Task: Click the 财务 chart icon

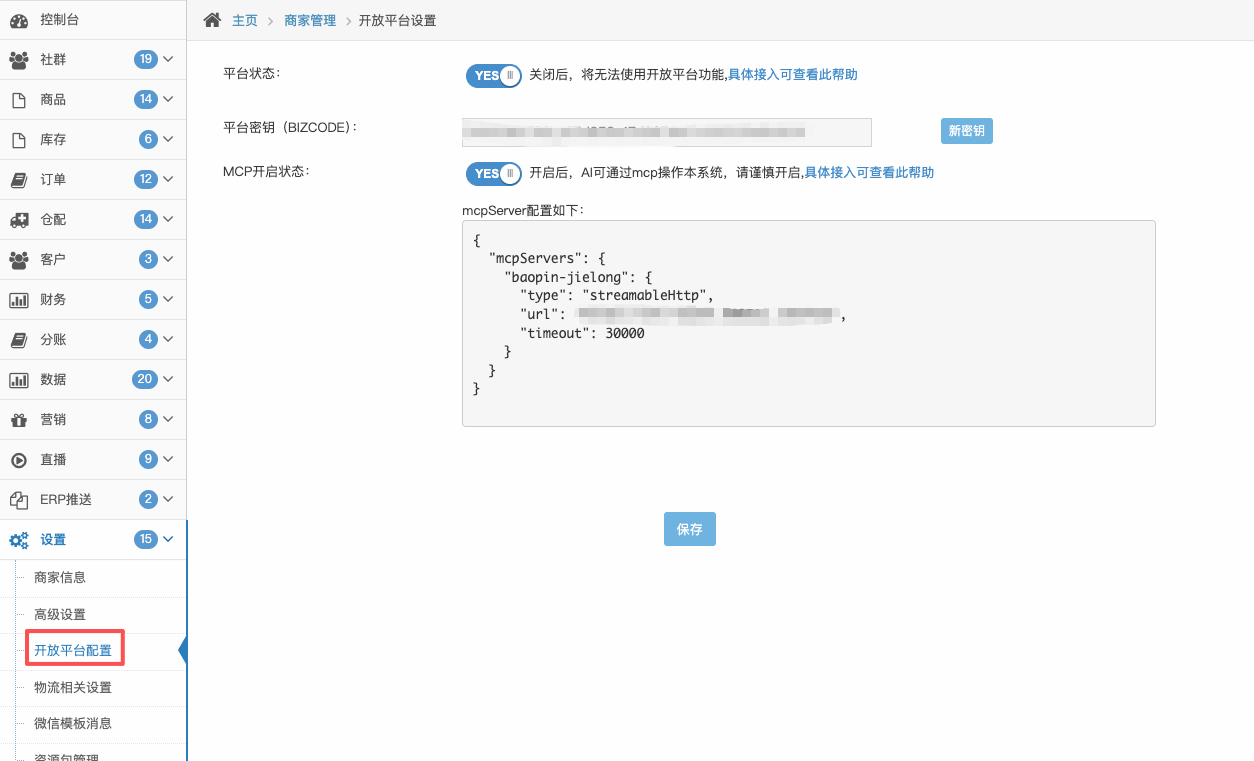Action: (19, 300)
